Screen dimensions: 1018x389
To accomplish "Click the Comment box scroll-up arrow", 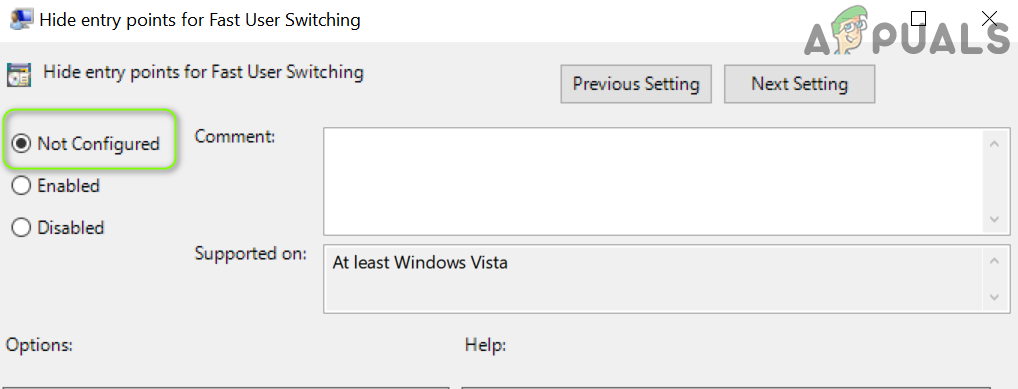I will point(994,144).
